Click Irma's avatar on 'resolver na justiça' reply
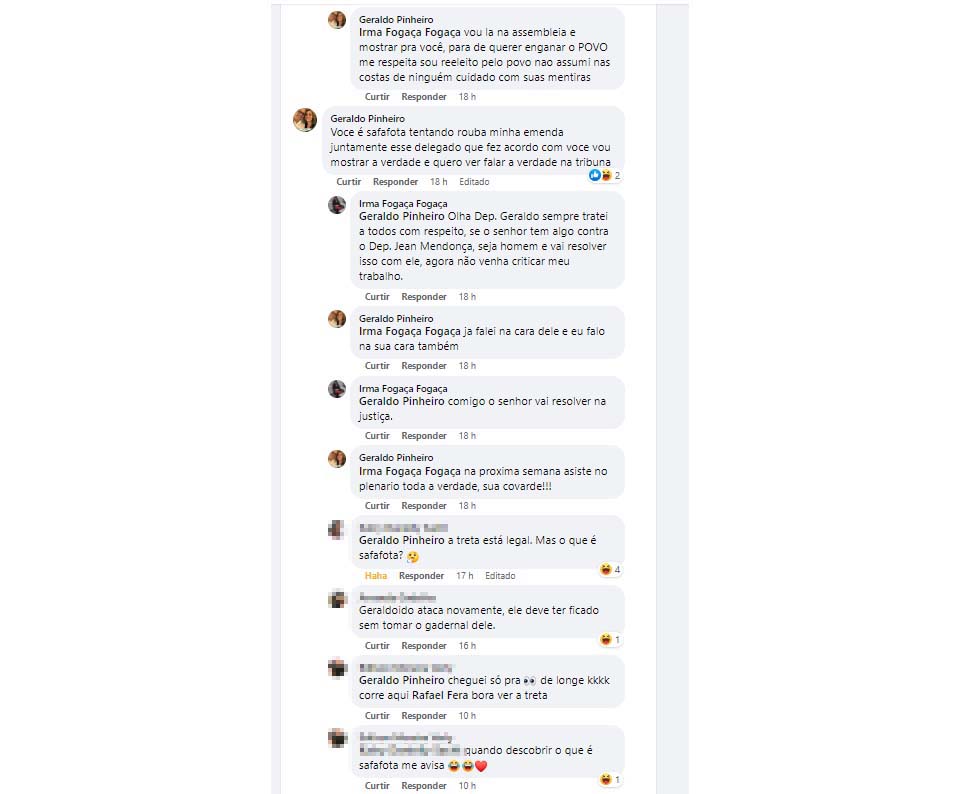 tap(337, 389)
